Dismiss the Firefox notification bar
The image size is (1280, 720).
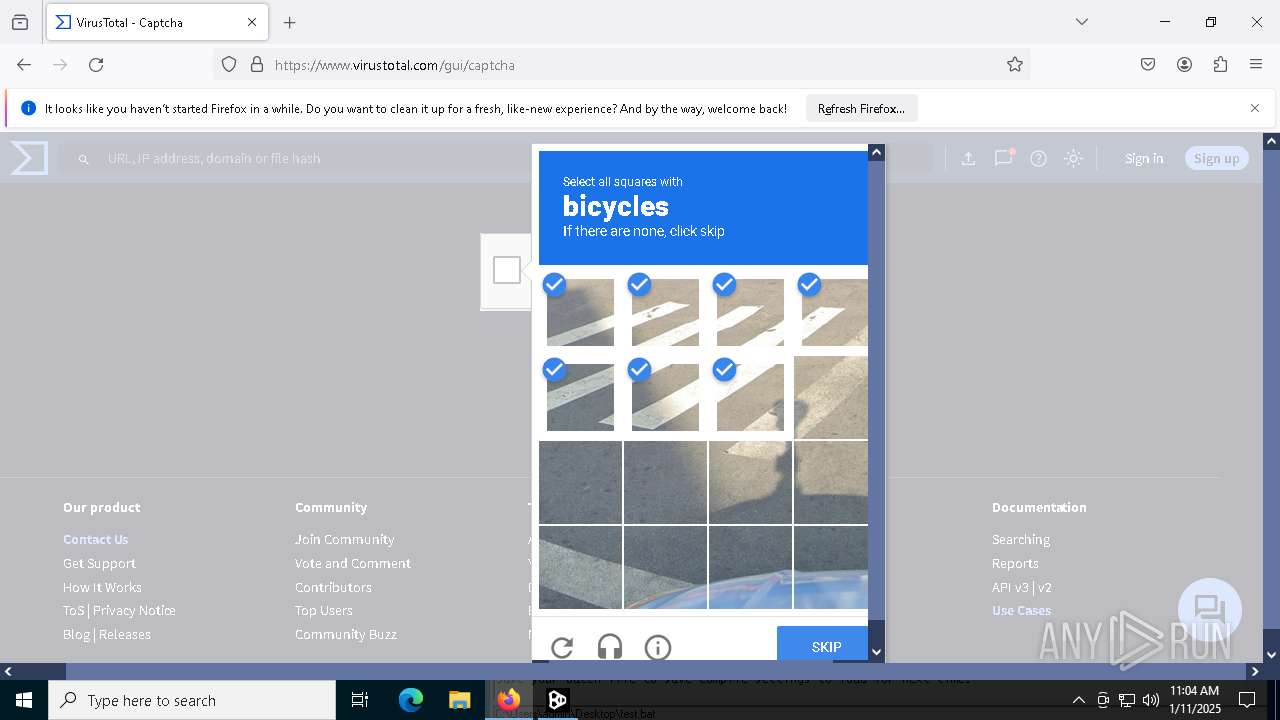[x=1255, y=108]
